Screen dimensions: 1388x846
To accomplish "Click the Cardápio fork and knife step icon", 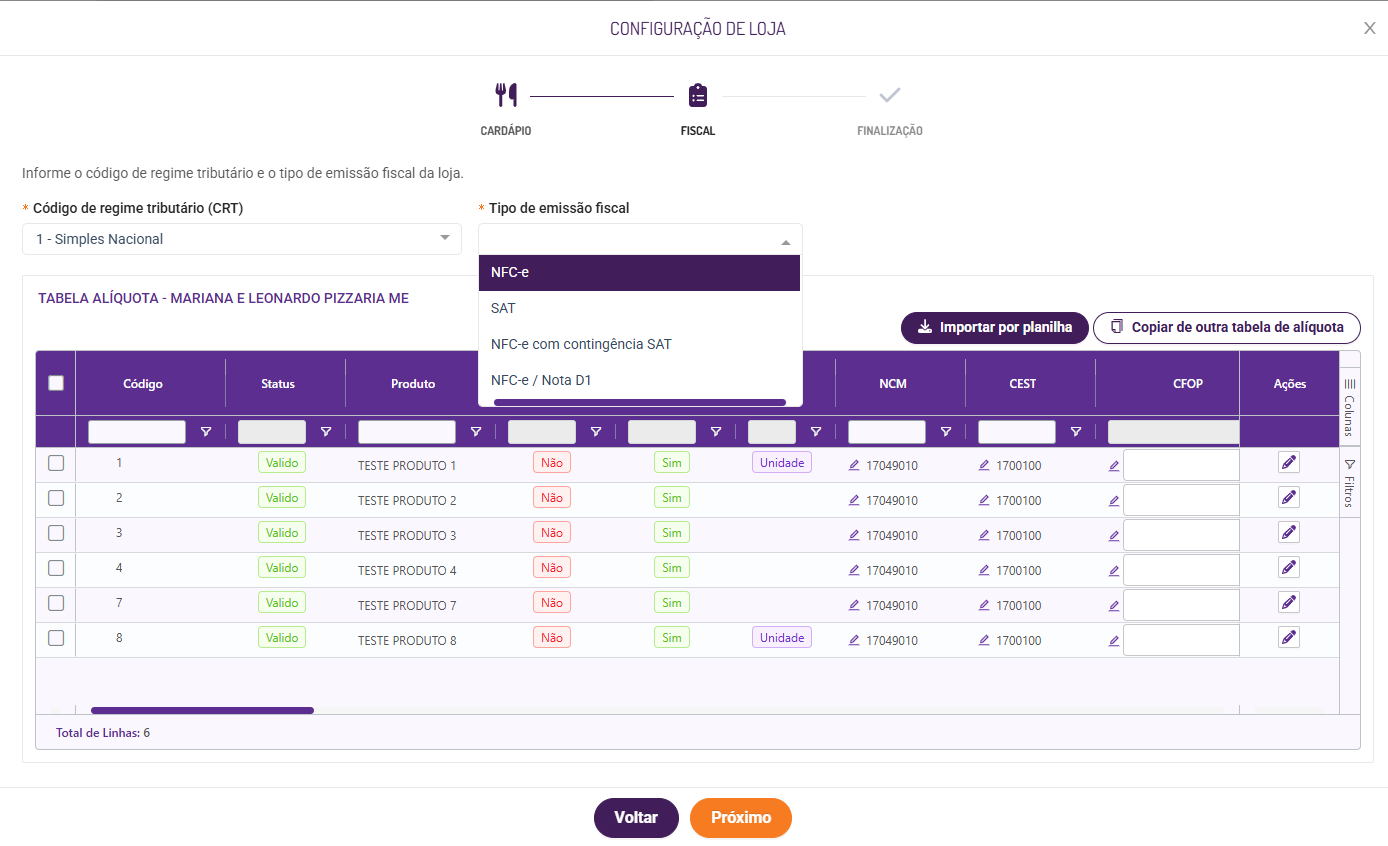I will (506, 96).
